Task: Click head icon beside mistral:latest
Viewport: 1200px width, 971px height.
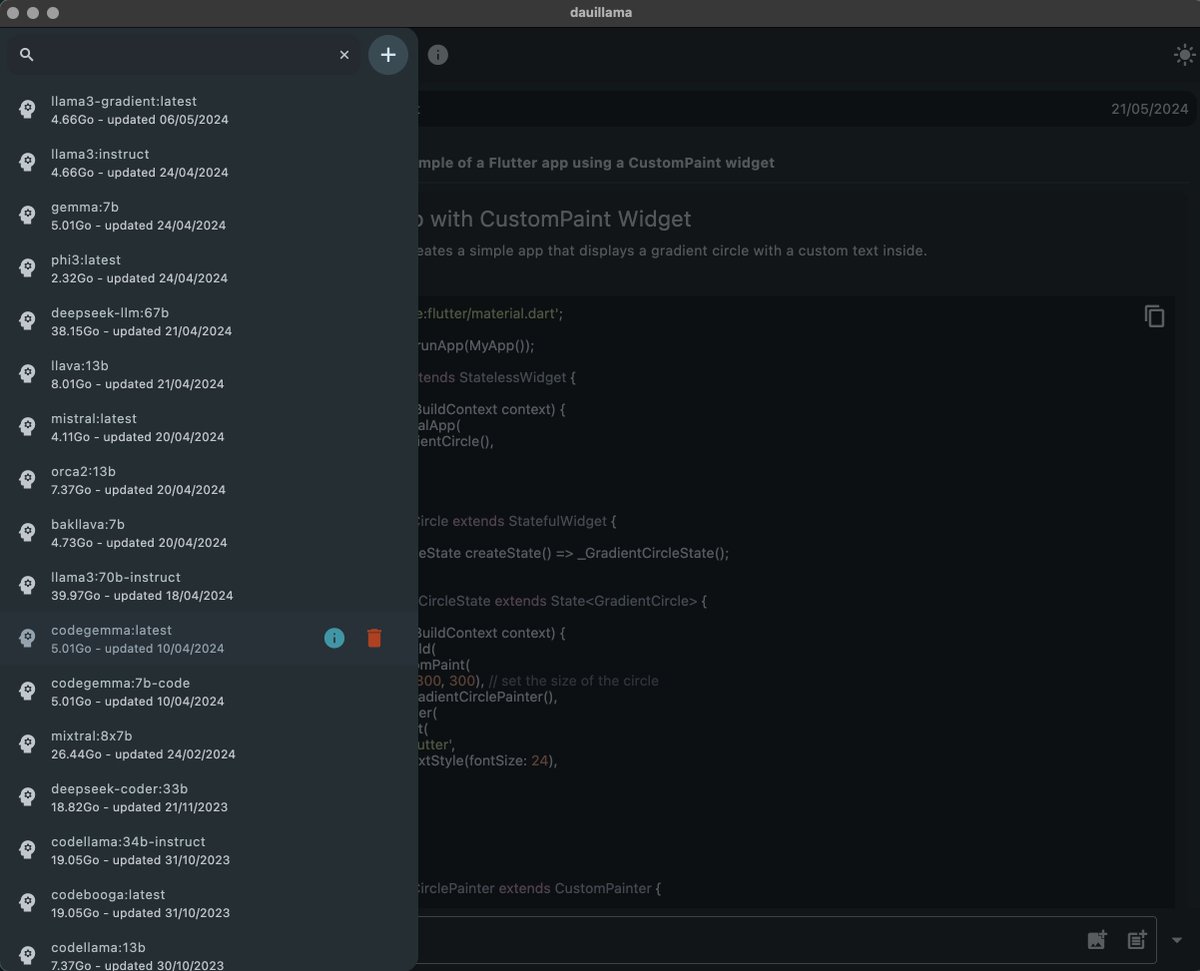Action: 28,427
